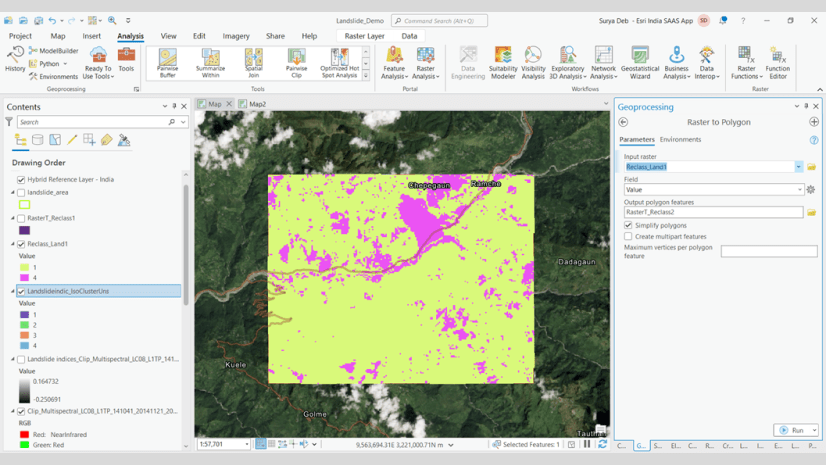Launch the Geostatistical Wizard
The height and width of the screenshot is (465, 826).
point(640,63)
